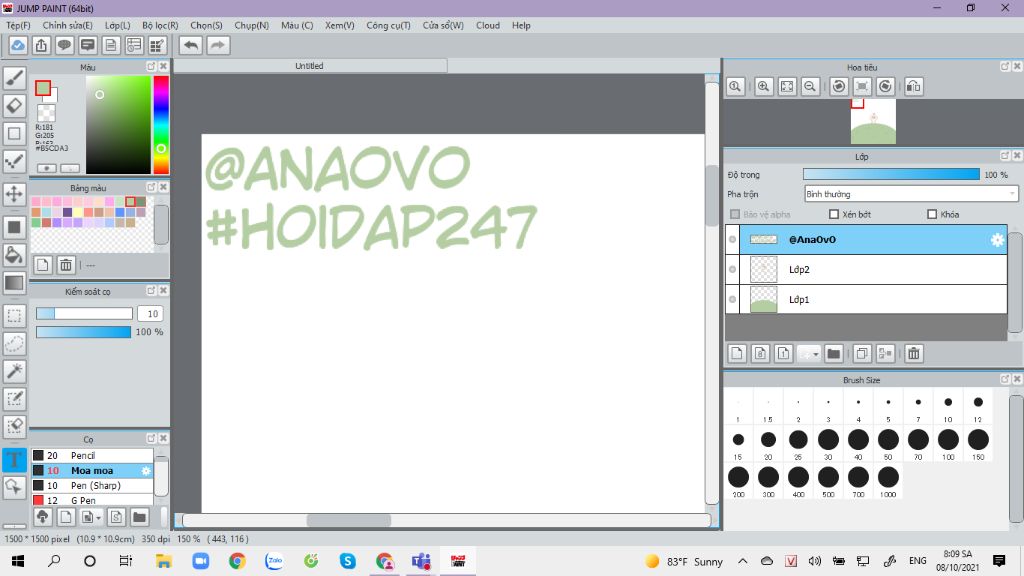The height and width of the screenshot is (576, 1024).
Task: Fit canvas to window in navigator
Action: (x=787, y=86)
